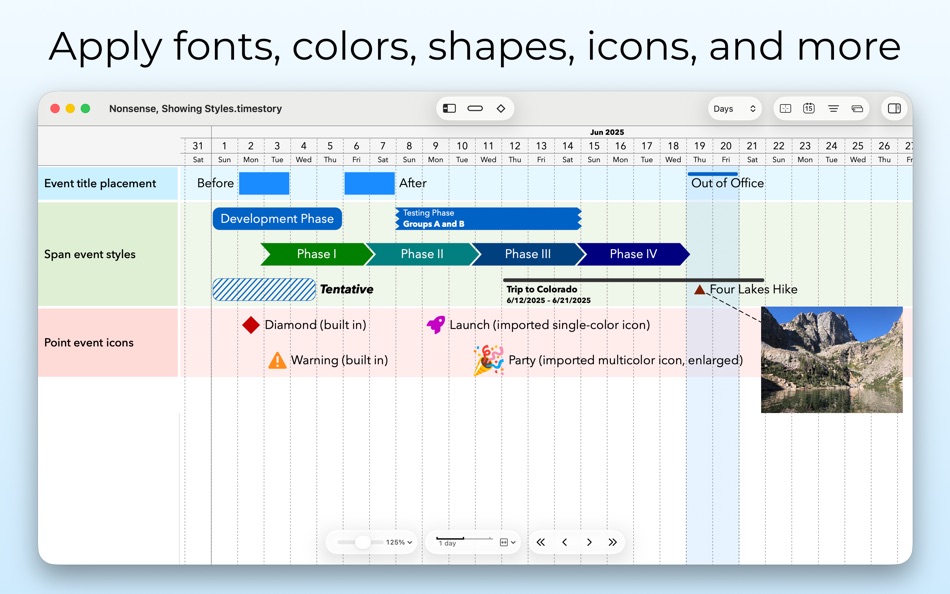Click the date header 31 Sat
Screen dimensions: 950x594
[198, 152]
